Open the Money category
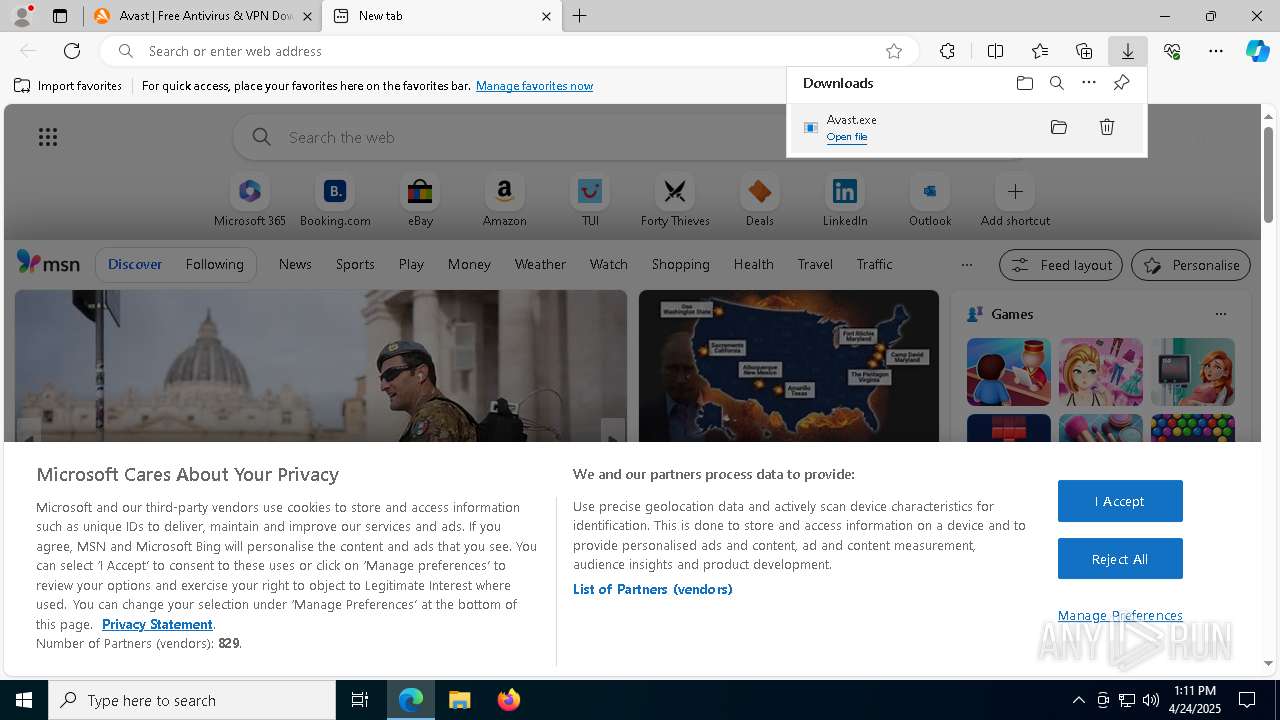 click(469, 264)
